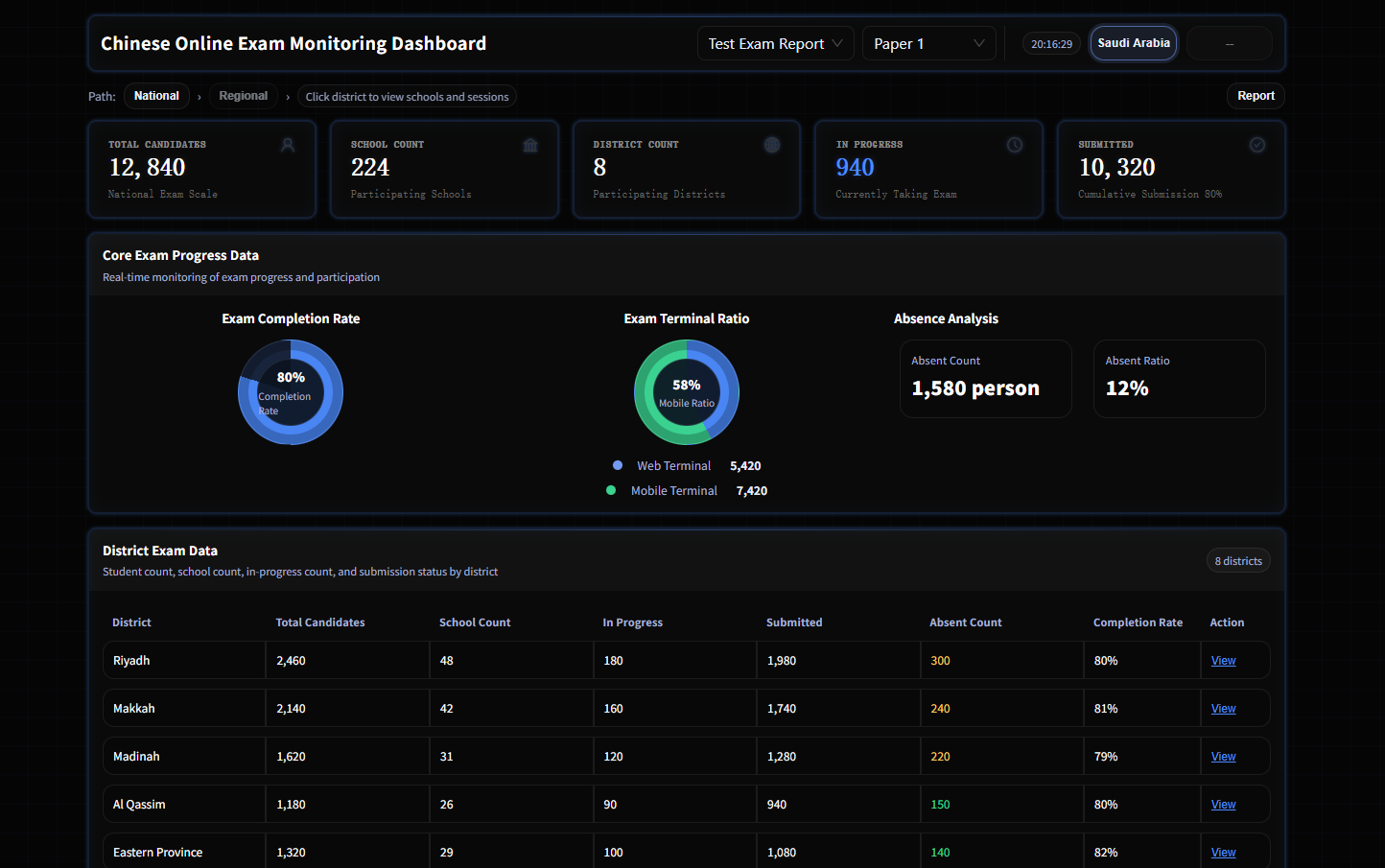
Task: Open the Test Exam Report dropdown
Action: (775, 43)
